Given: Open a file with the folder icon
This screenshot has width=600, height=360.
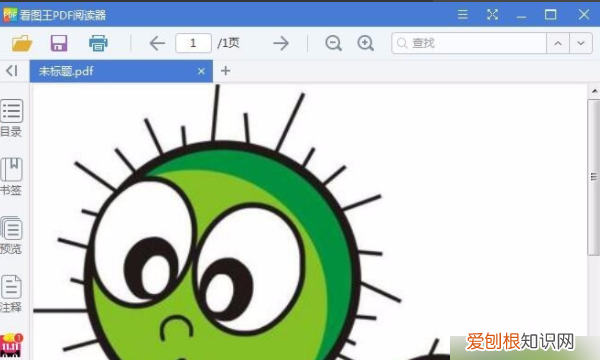Looking at the screenshot, I should tap(22, 43).
